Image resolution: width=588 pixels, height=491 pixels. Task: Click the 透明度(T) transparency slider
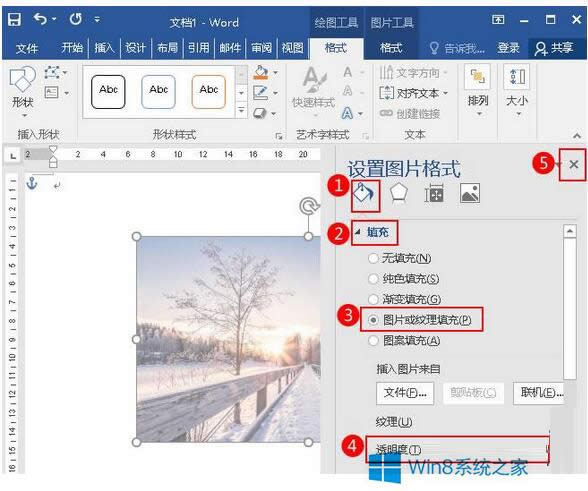(458, 449)
